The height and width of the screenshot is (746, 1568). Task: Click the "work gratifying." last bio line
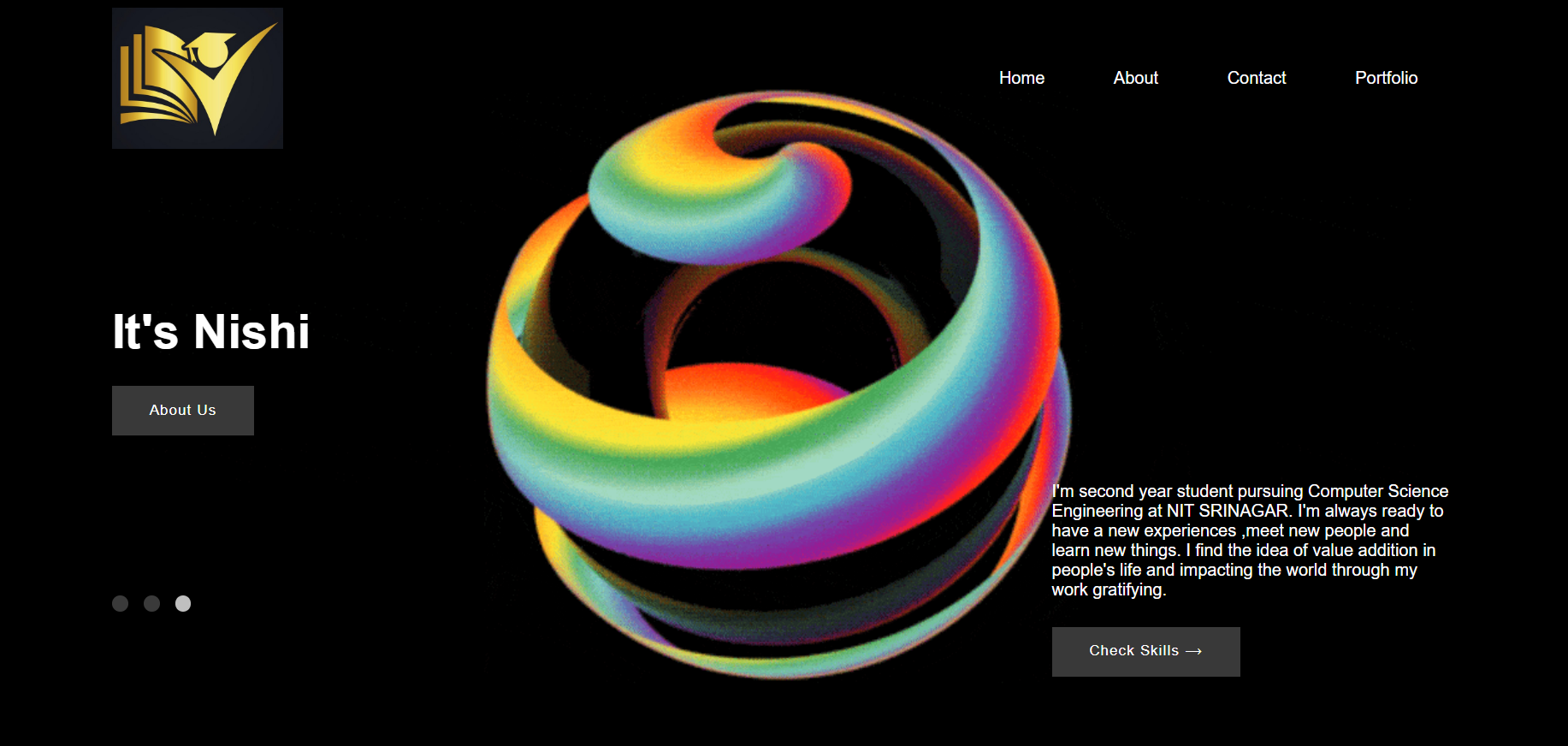1108,589
